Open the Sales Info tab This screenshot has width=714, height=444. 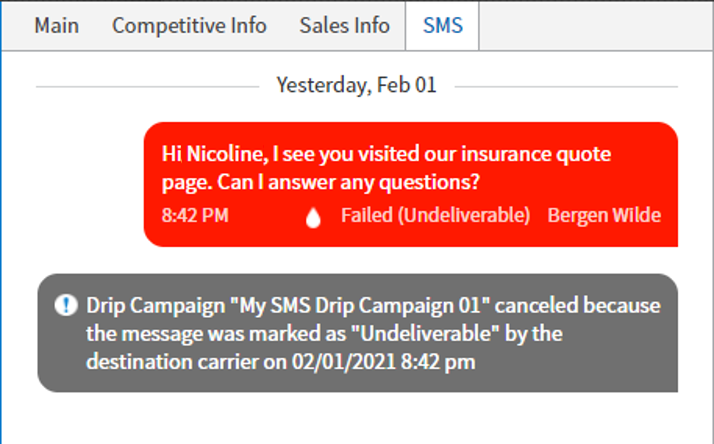344,26
